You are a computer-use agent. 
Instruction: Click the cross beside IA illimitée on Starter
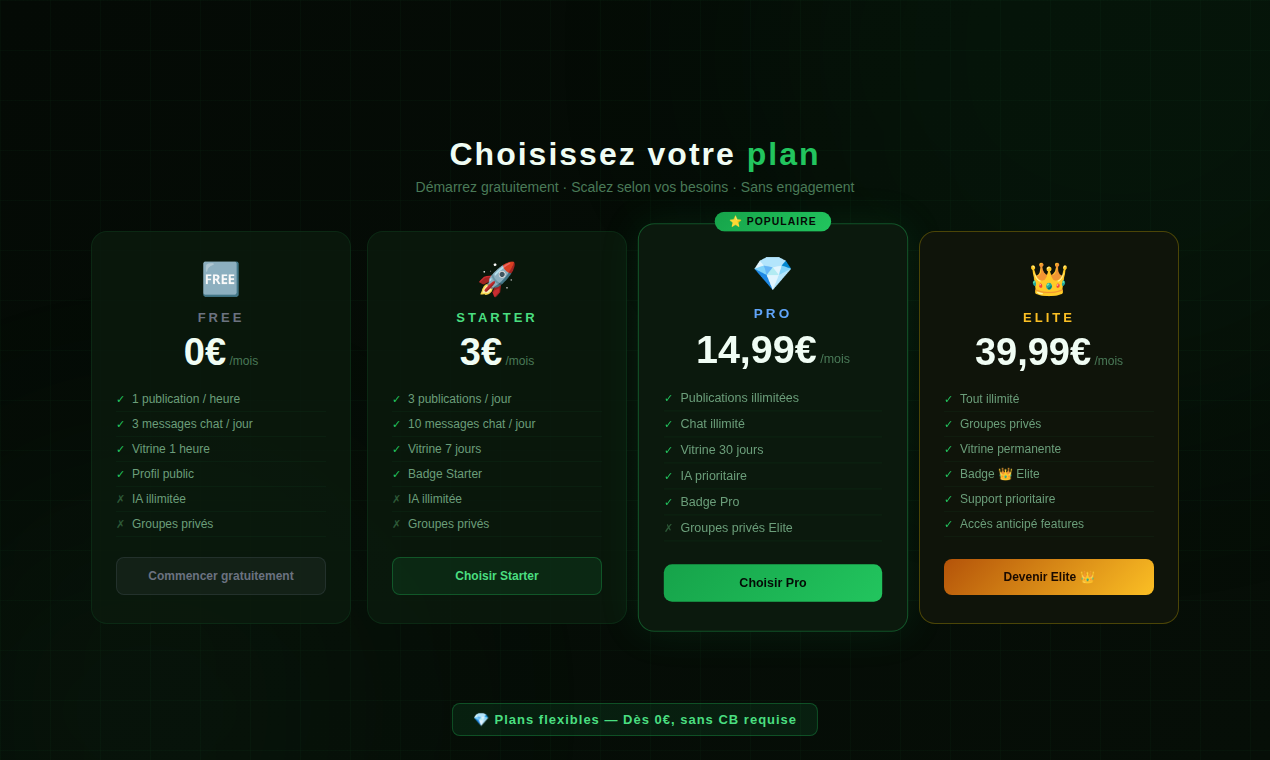pos(395,498)
